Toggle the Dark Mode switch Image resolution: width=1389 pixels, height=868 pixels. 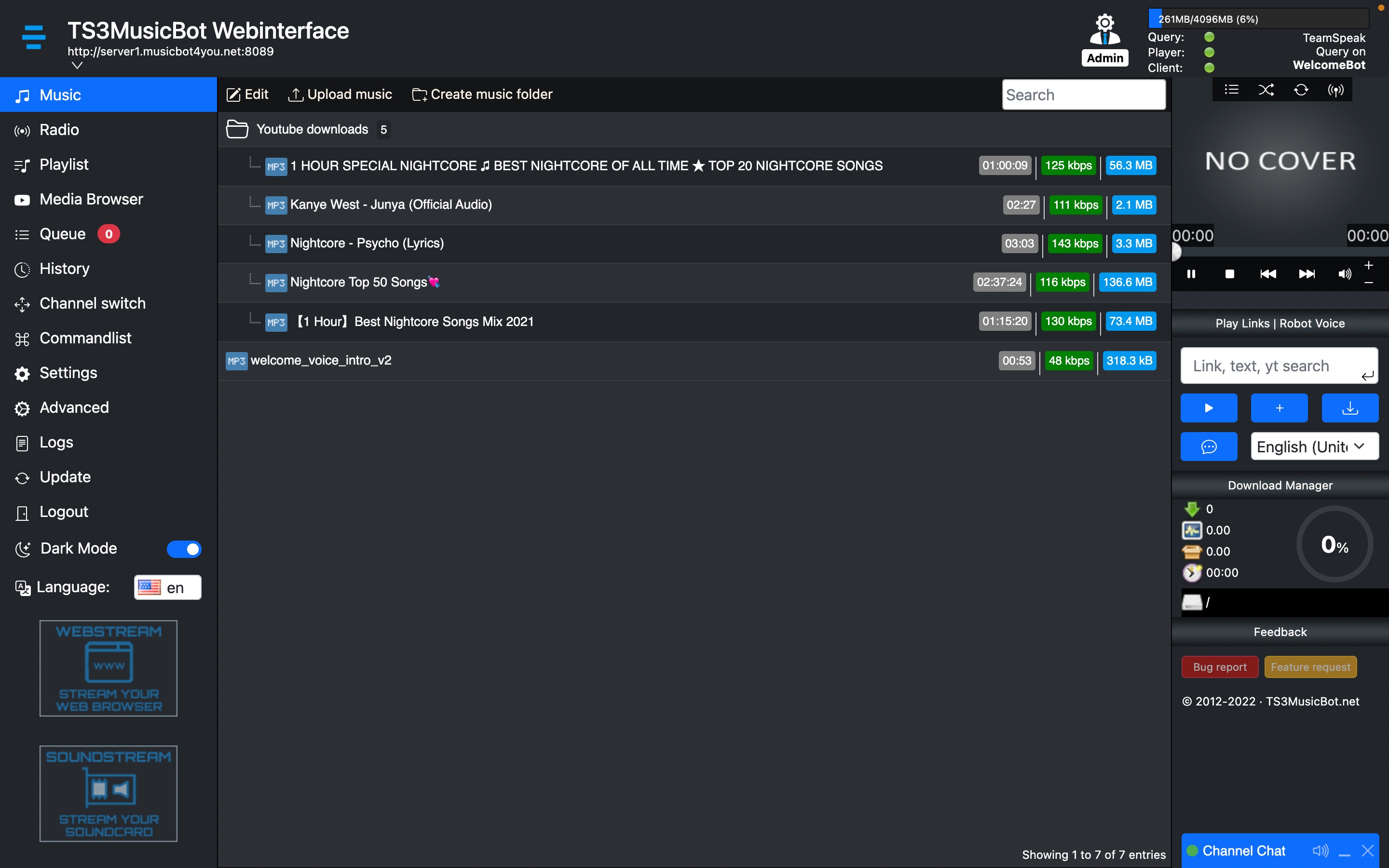(x=184, y=549)
